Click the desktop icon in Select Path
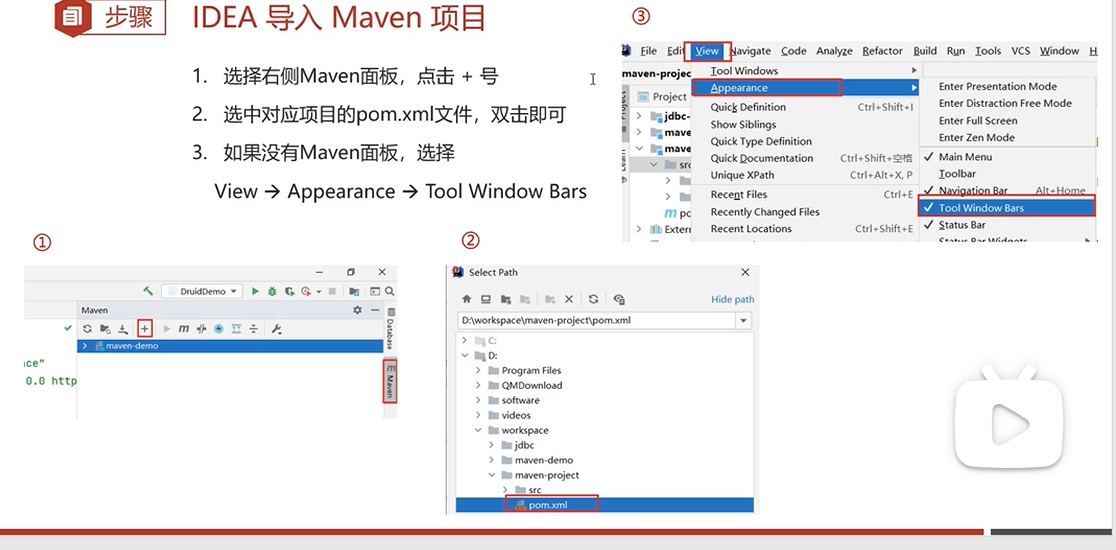The width and height of the screenshot is (1116, 550). click(485, 300)
